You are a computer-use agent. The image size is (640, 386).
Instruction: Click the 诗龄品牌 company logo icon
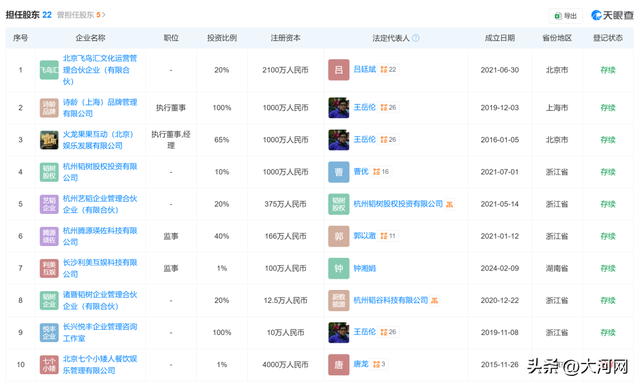coord(49,108)
